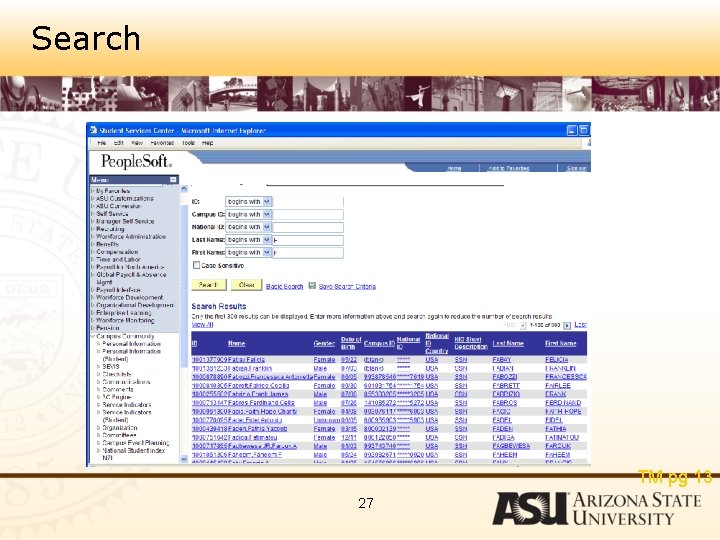Click into the First Name input field
This screenshot has width=720, height=540.
308,253
